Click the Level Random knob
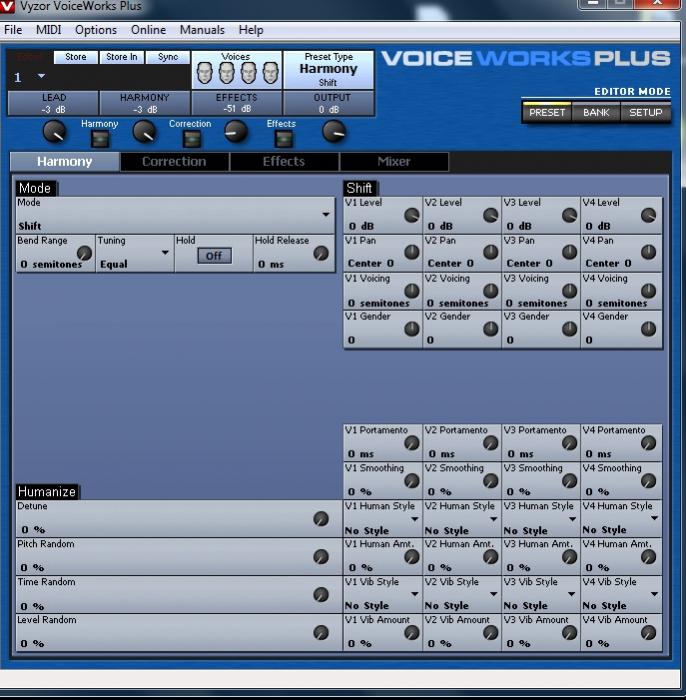The height and width of the screenshot is (700, 686). (x=321, y=633)
